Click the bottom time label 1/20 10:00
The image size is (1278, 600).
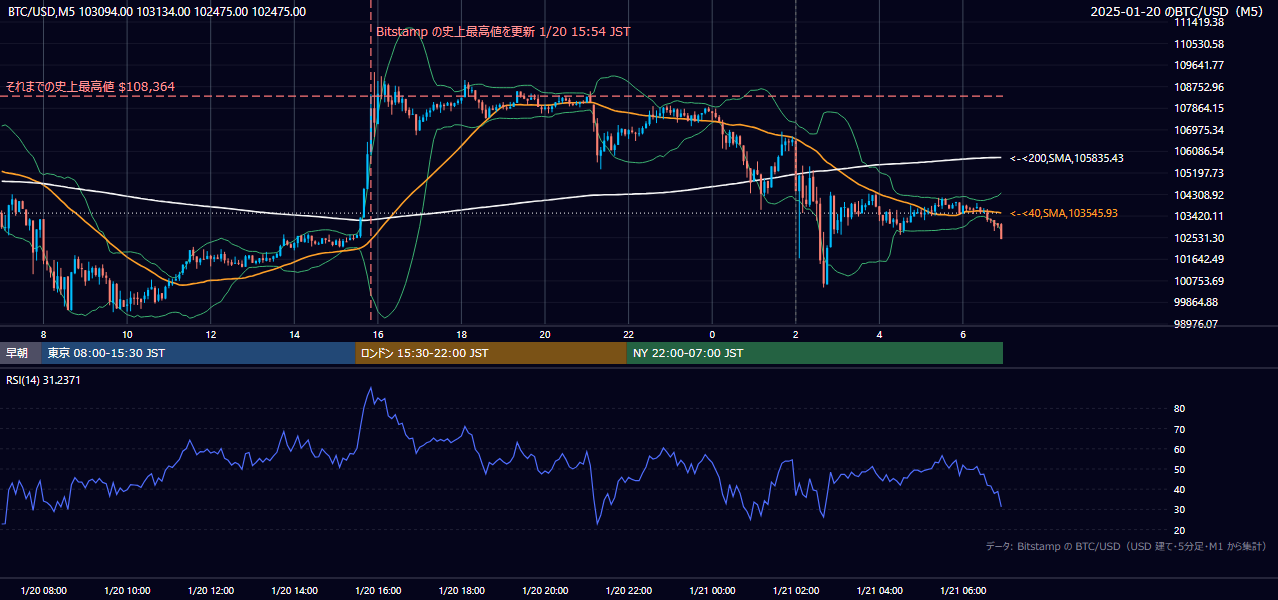(x=127, y=591)
